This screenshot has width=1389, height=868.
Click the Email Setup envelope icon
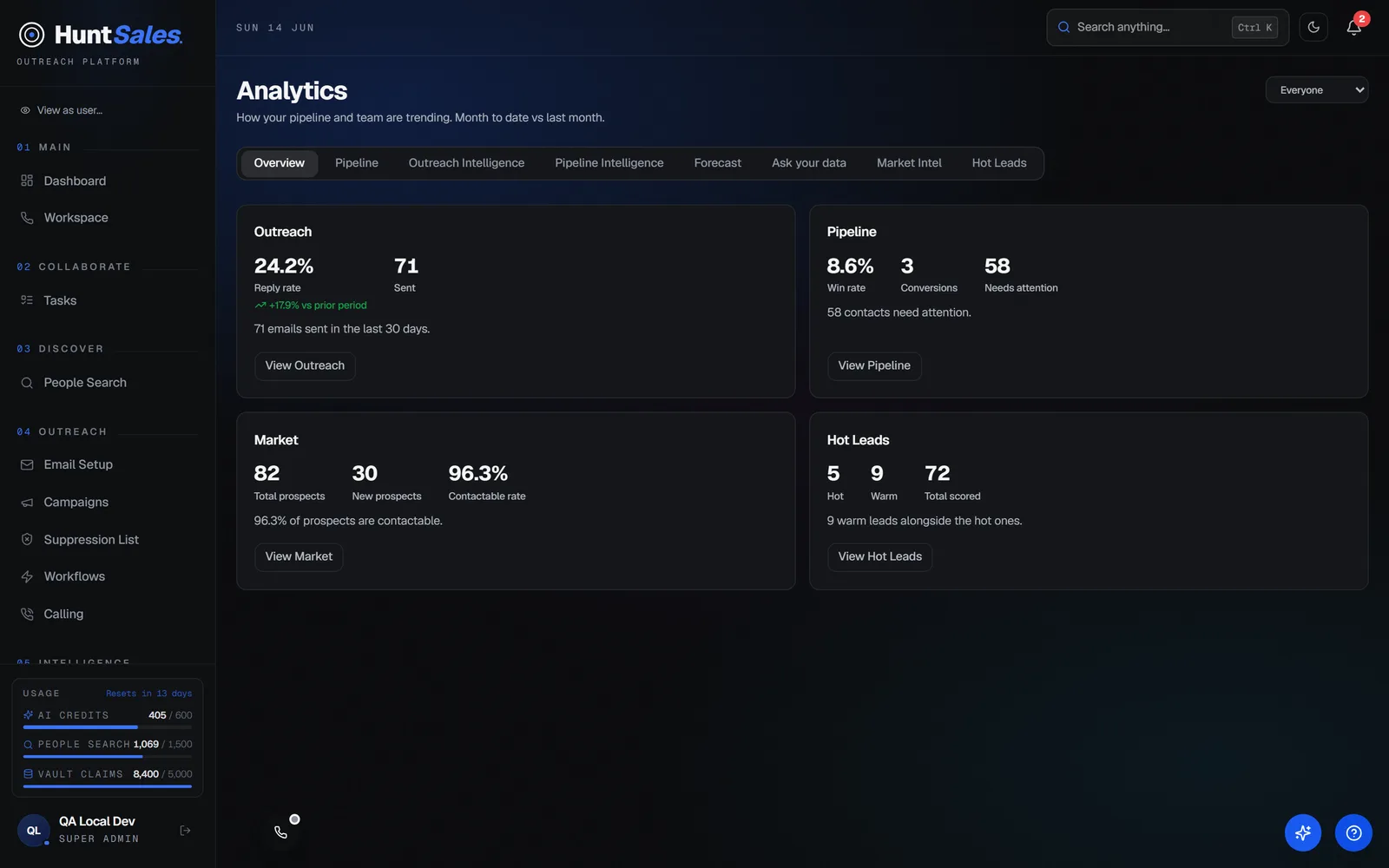[27, 465]
